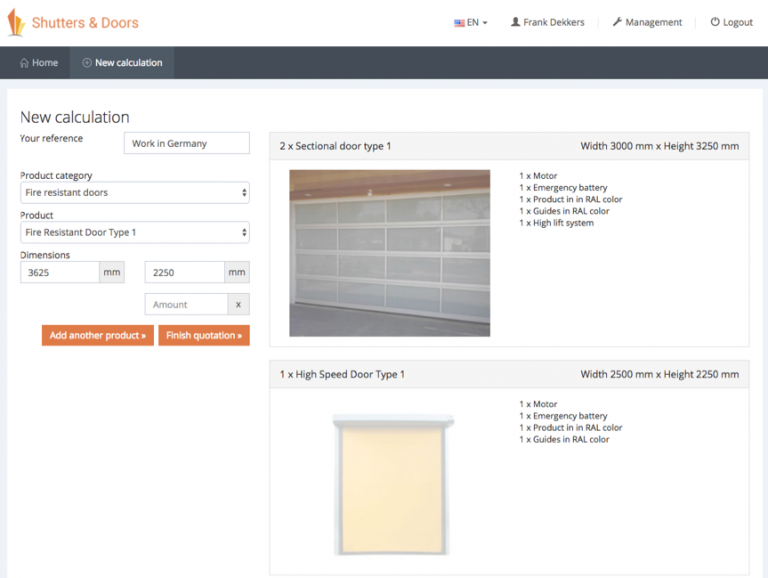The height and width of the screenshot is (578, 768).
Task: Click Width 3000 mm x Height 3250 mm
Action: [x=660, y=146]
